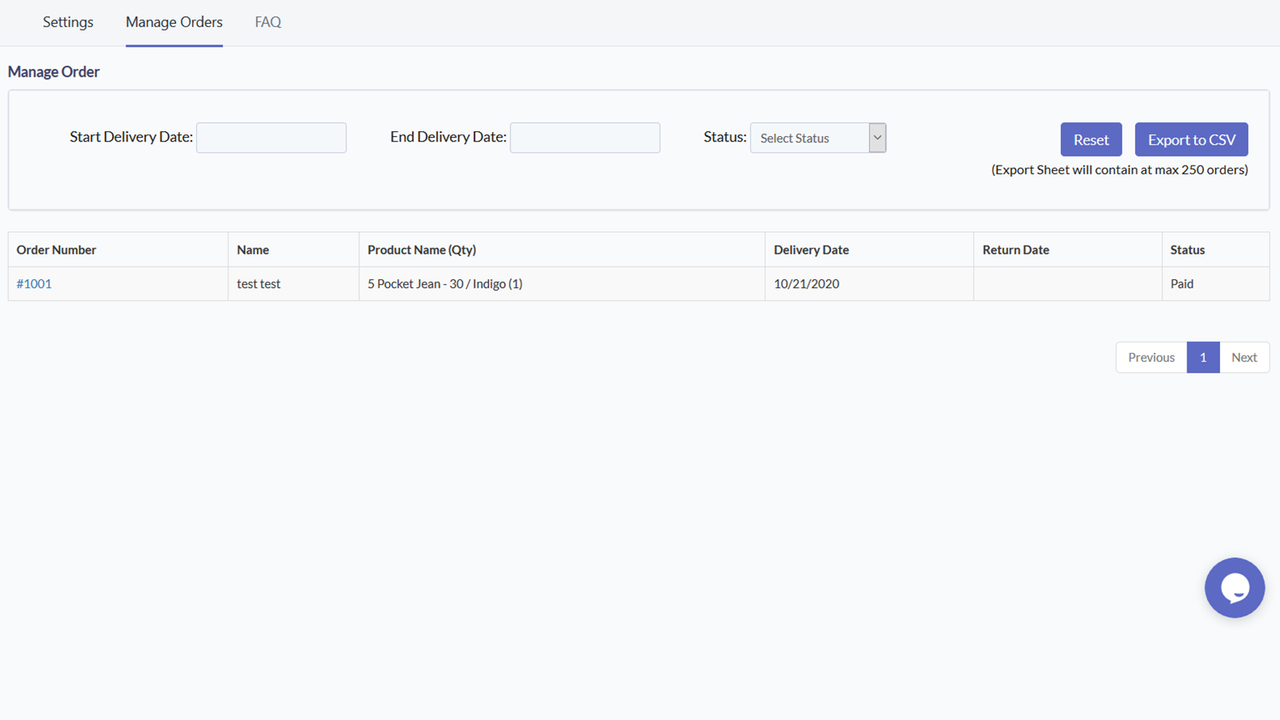This screenshot has width=1280, height=720.
Task: Go to the Next page
Action: (x=1244, y=357)
